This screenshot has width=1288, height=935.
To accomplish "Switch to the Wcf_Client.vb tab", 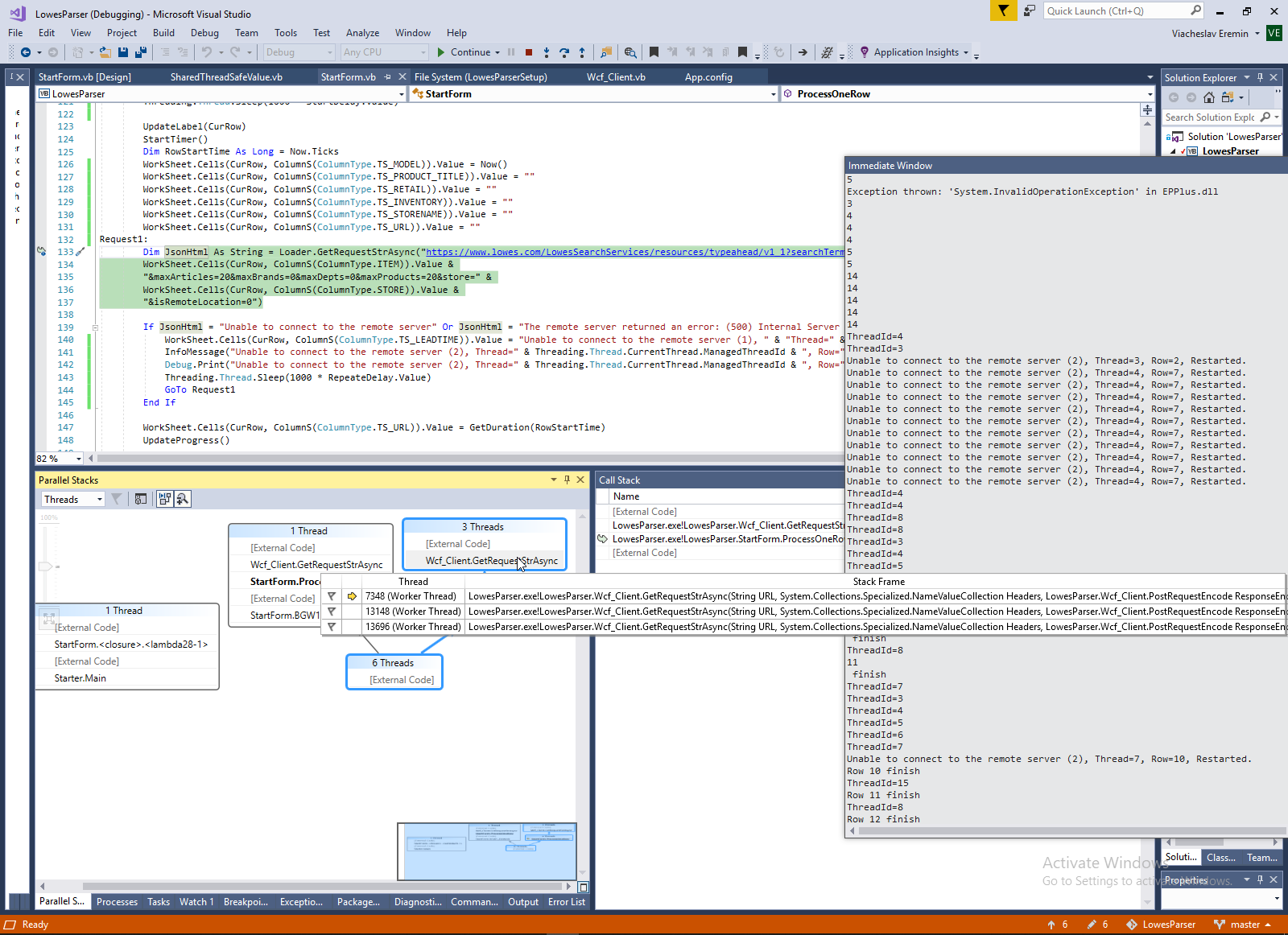I will (616, 77).
